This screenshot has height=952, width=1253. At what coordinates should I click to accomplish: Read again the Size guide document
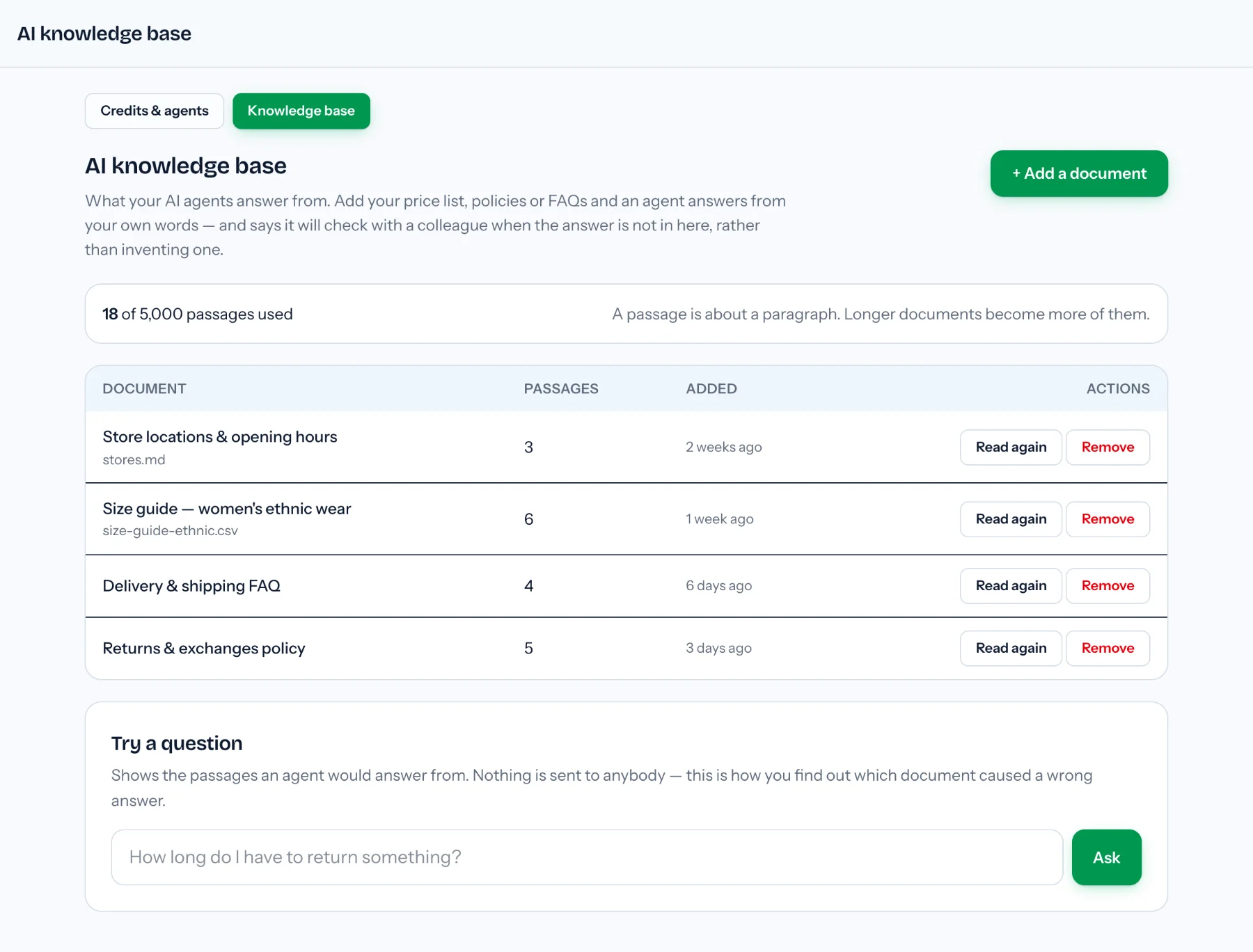[1011, 519]
